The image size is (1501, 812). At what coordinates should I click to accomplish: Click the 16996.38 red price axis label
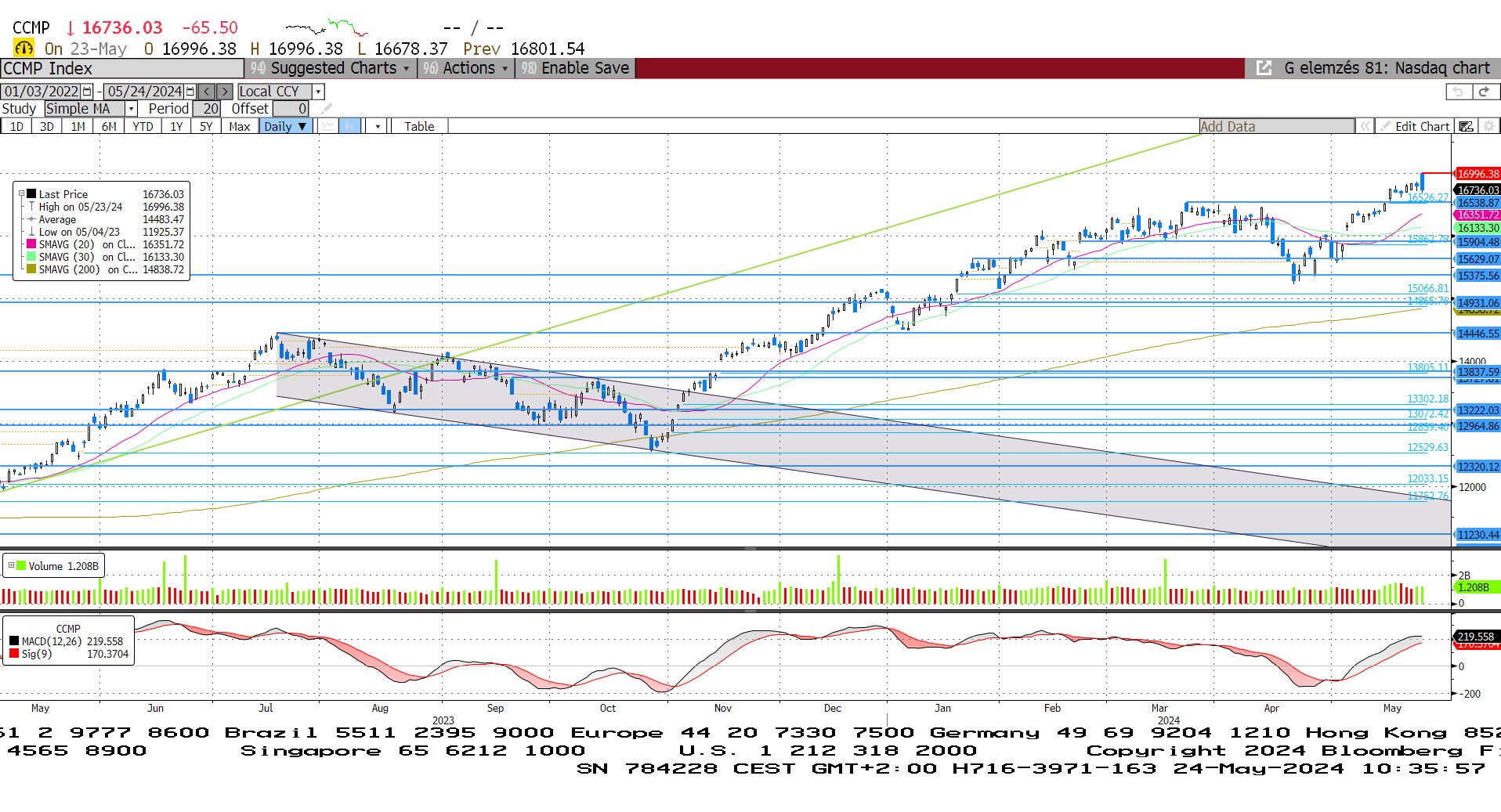pos(1477,174)
